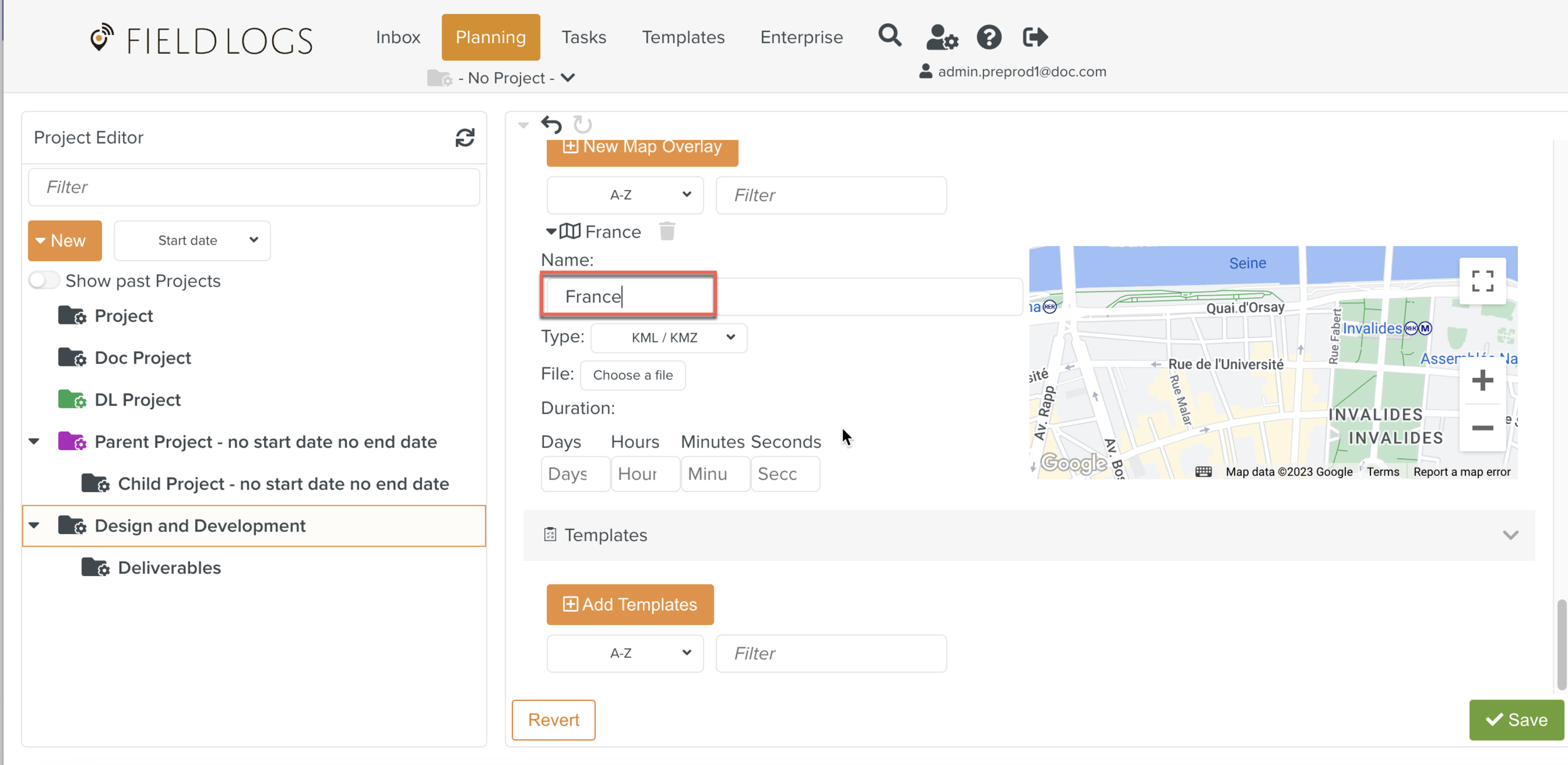Viewport: 1568px width, 765px height.
Task: Click the search magnifier icon
Action: (x=889, y=36)
